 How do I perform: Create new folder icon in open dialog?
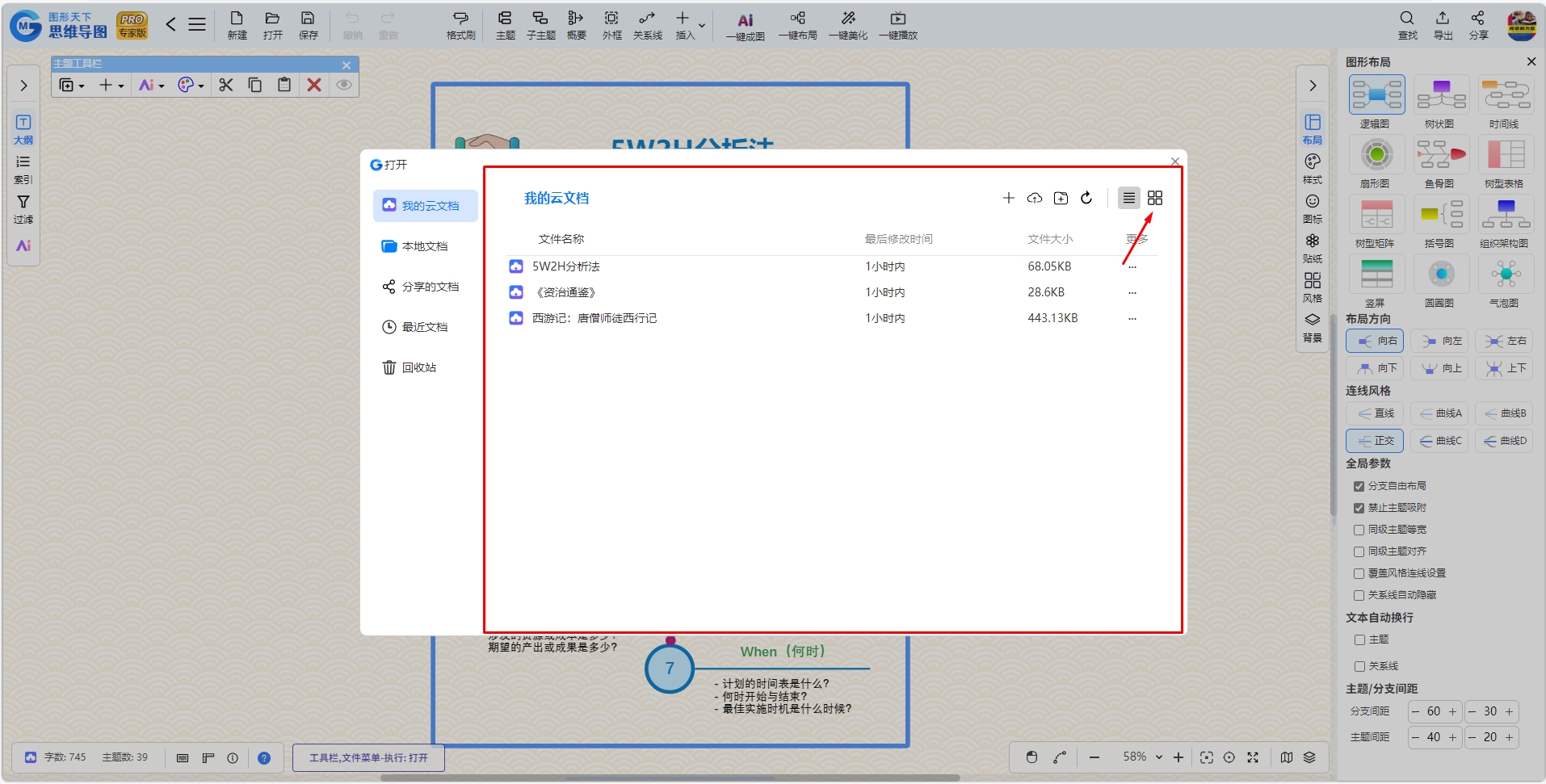point(1061,198)
